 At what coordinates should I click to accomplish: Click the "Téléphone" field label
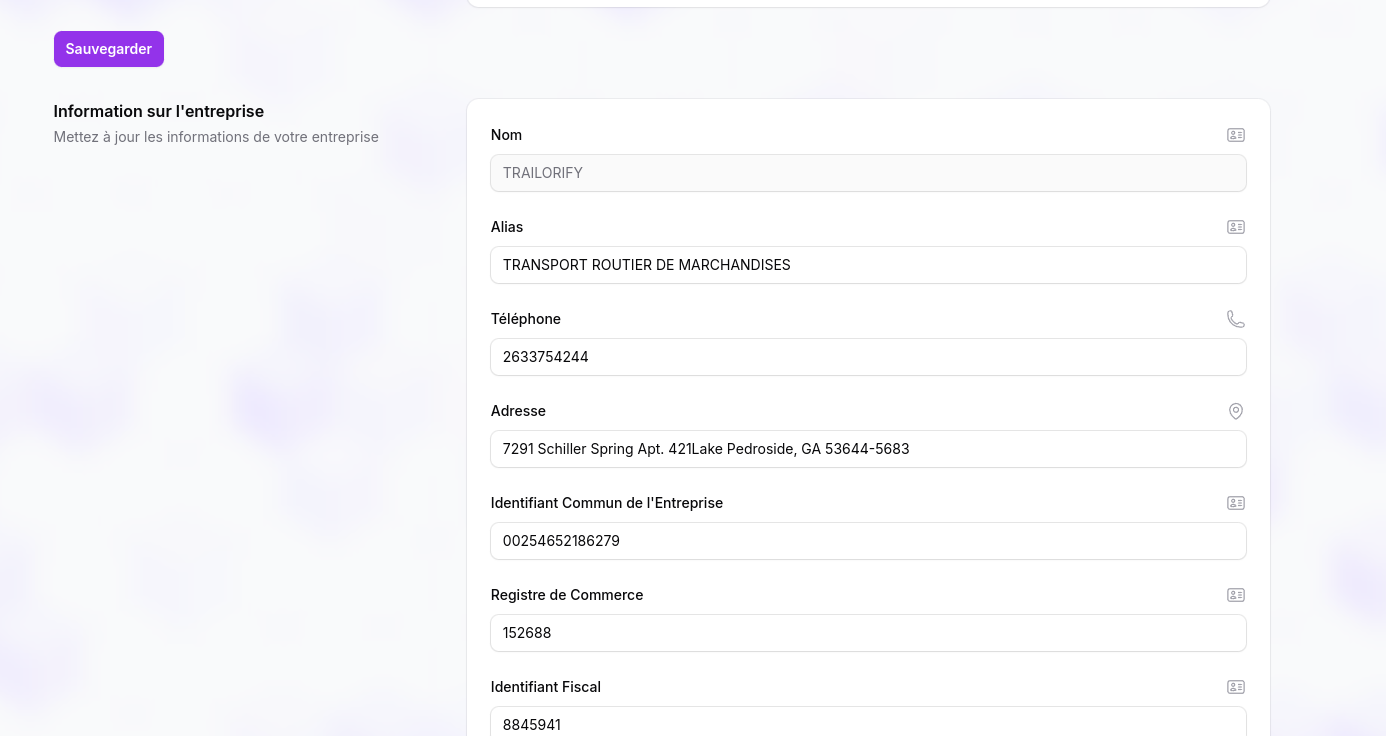click(x=525, y=319)
